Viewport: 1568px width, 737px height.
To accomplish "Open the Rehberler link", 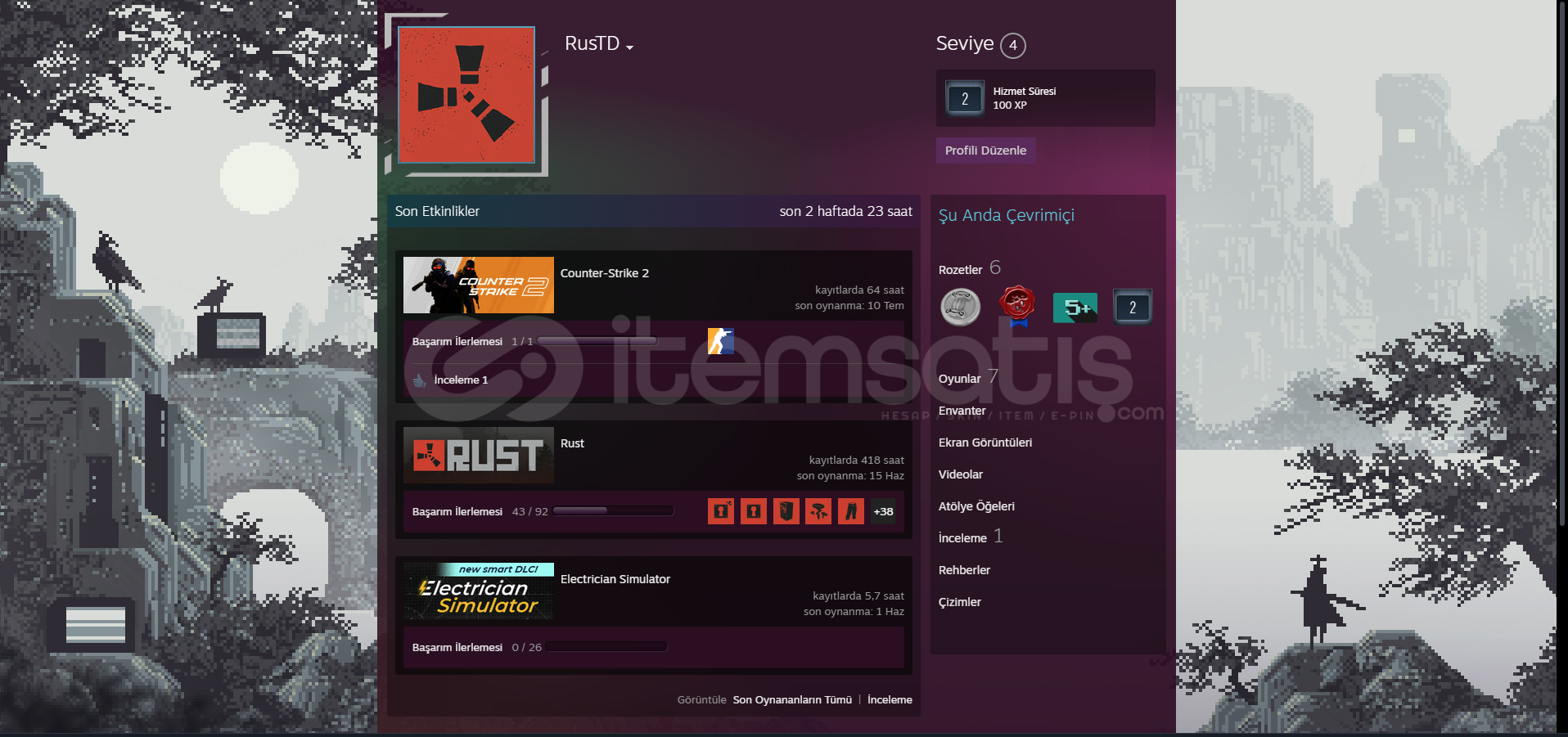I will pos(964,570).
